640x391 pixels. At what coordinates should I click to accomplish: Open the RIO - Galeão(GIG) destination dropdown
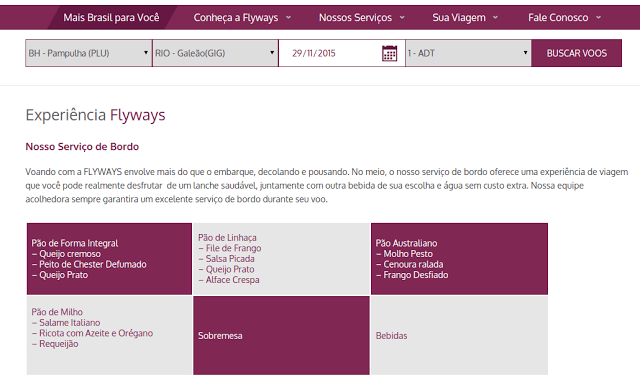click(x=215, y=53)
